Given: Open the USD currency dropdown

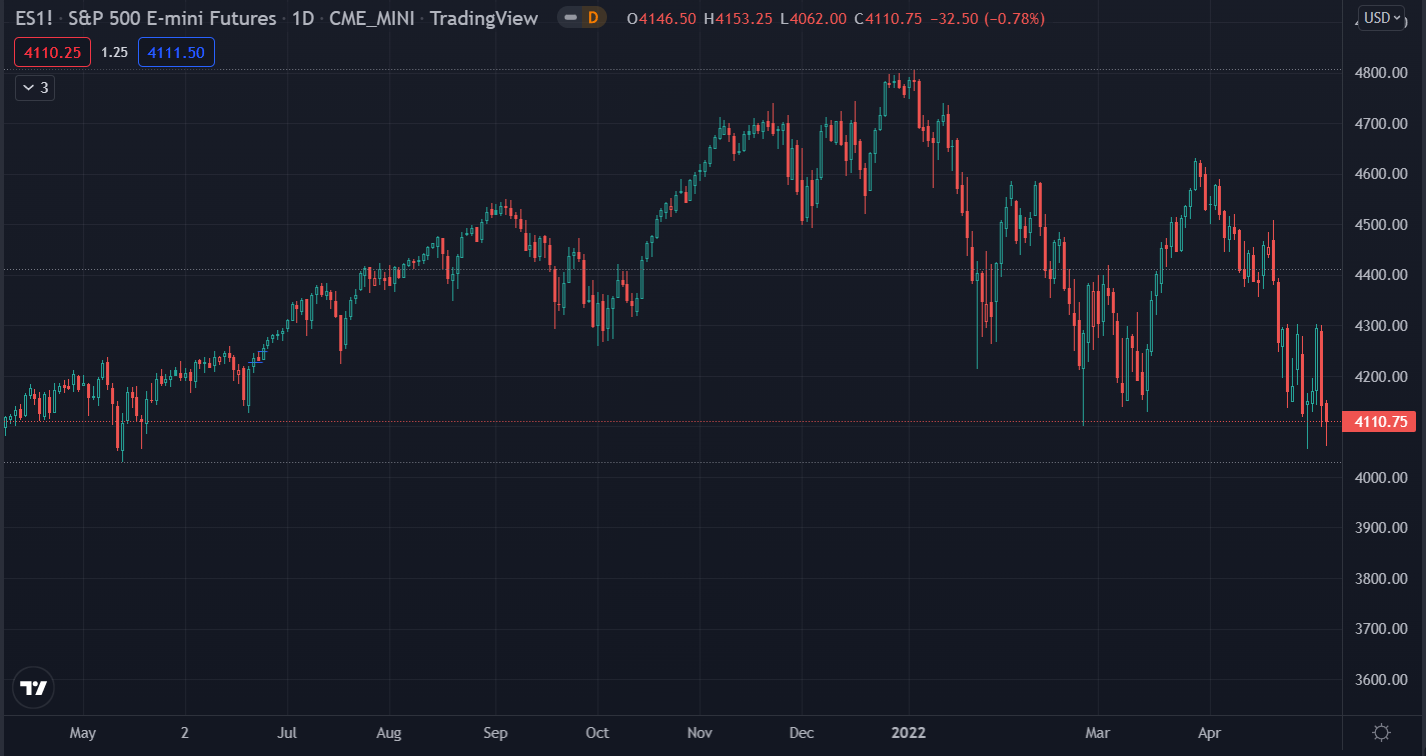Looking at the screenshot, I should (1383, 18).
